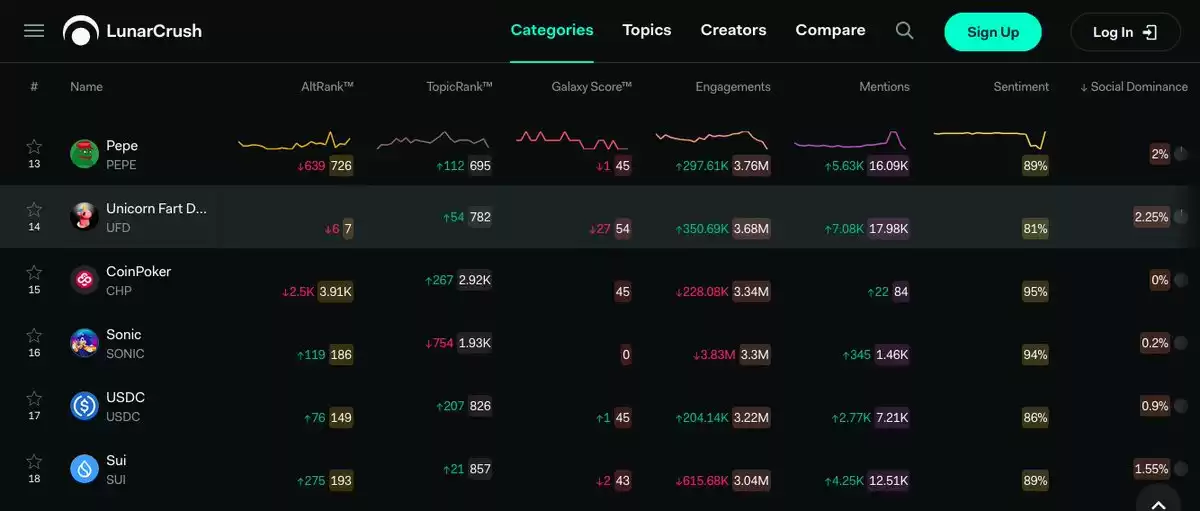
Task: Click the scroll-to-top chevron button
Action: tap(1158, 503)
